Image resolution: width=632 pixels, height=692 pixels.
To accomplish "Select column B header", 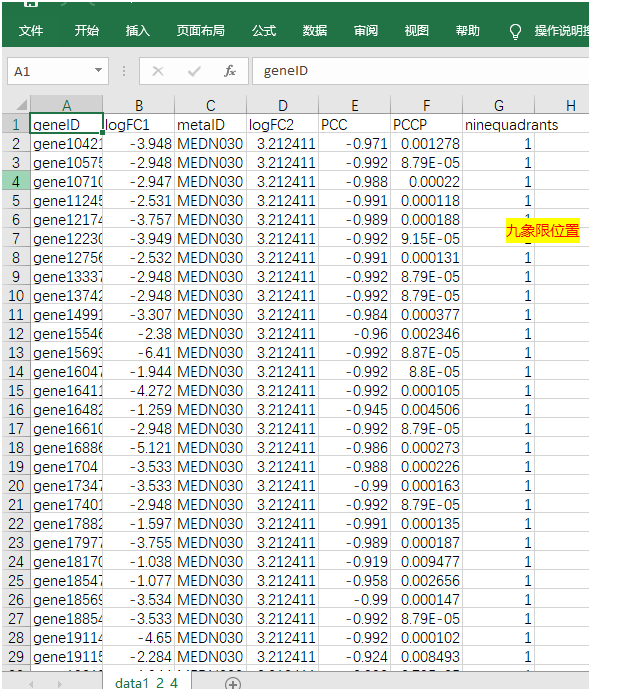I will pos(139,105).
